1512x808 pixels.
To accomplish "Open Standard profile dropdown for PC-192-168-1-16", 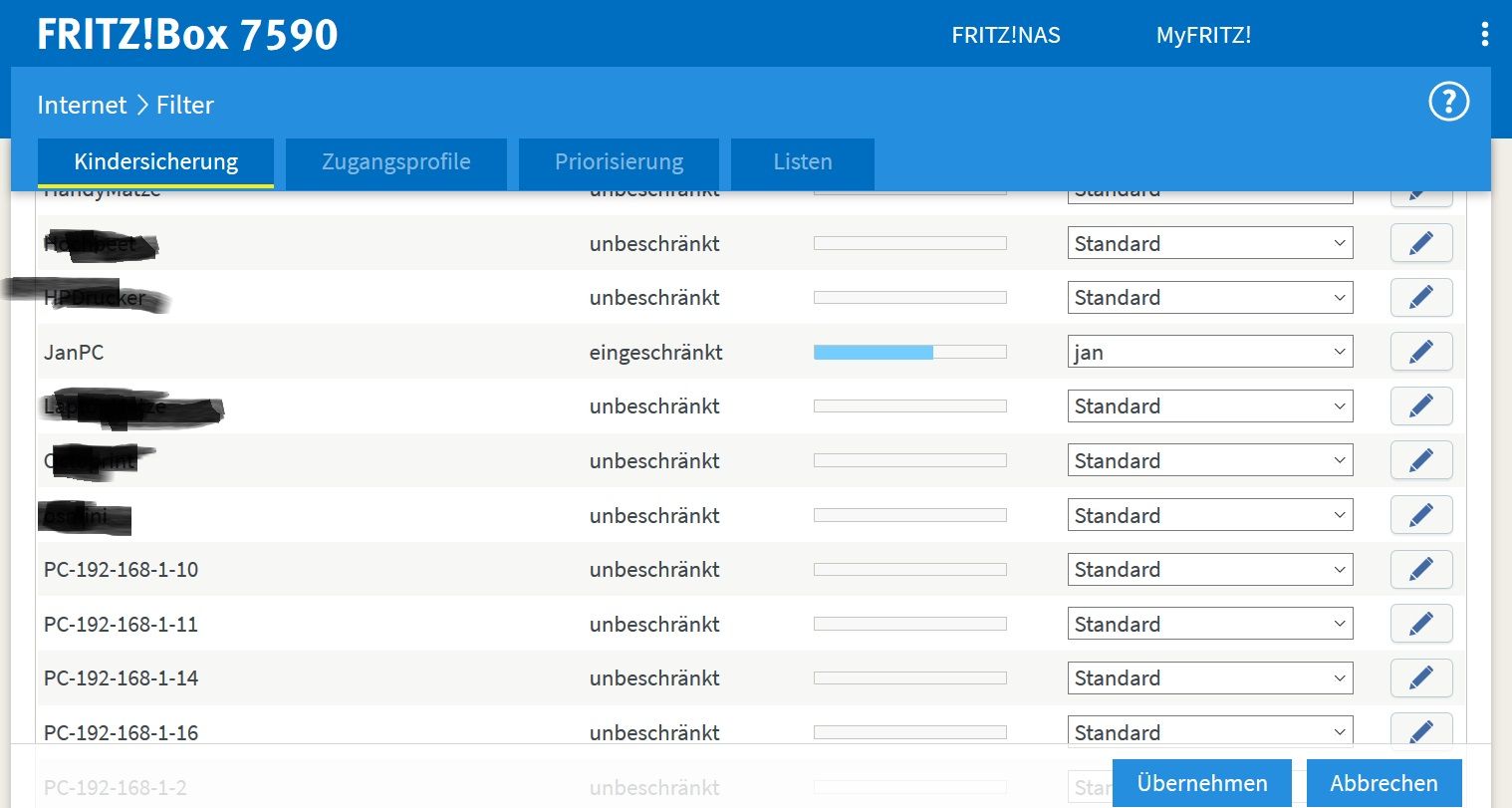I will (1210, 730).
